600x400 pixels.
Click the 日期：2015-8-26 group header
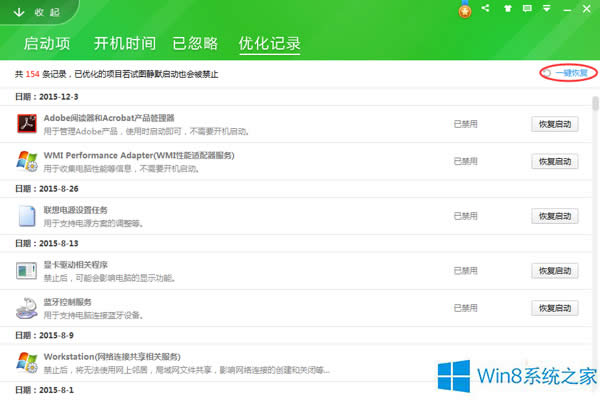[x=47, y=189]
